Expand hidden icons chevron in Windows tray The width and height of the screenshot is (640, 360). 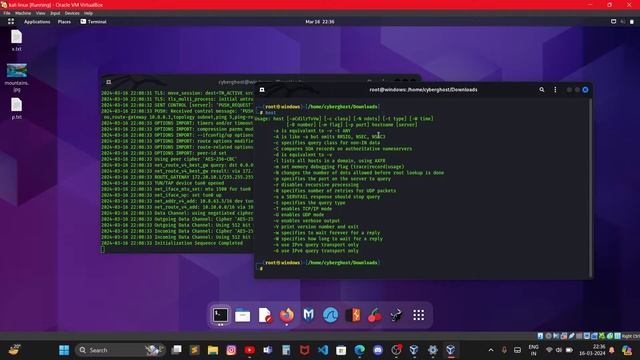pos(491,350)
